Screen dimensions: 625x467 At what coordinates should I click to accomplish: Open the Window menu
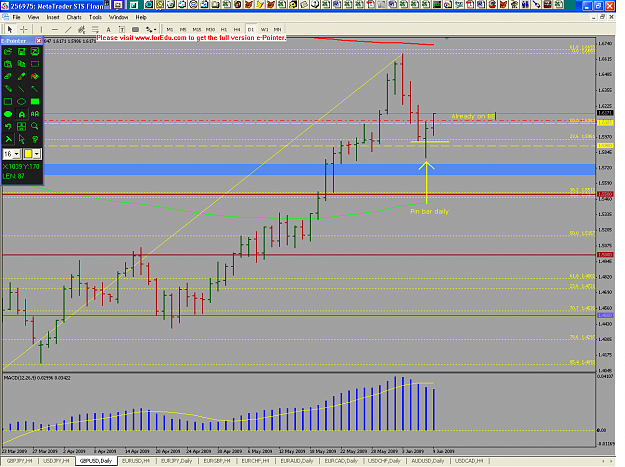118,18
